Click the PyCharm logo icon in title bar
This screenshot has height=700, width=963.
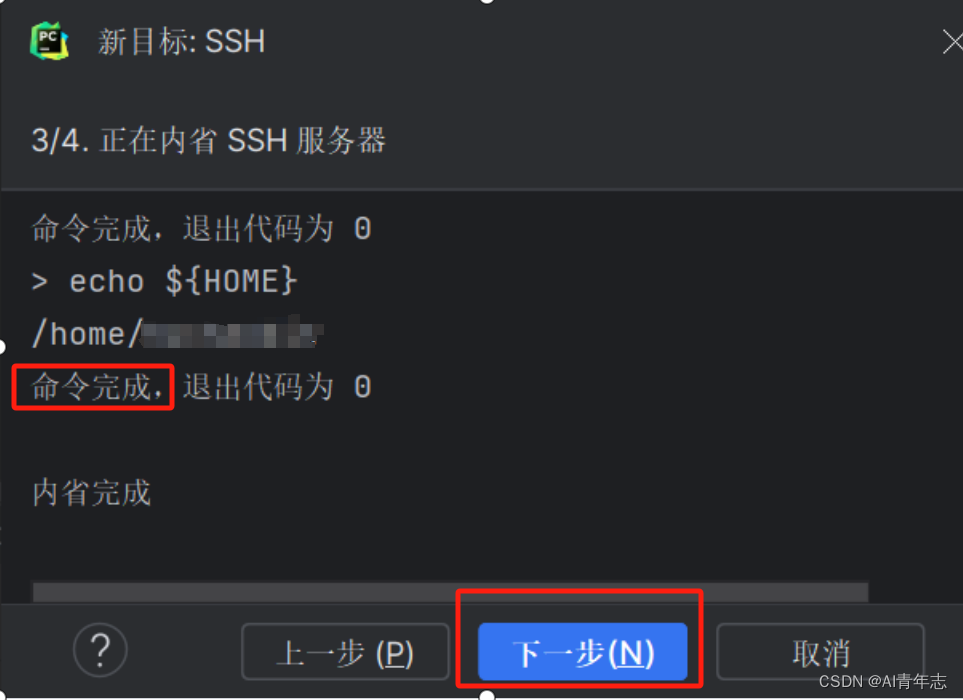click(x=49, y=42)
